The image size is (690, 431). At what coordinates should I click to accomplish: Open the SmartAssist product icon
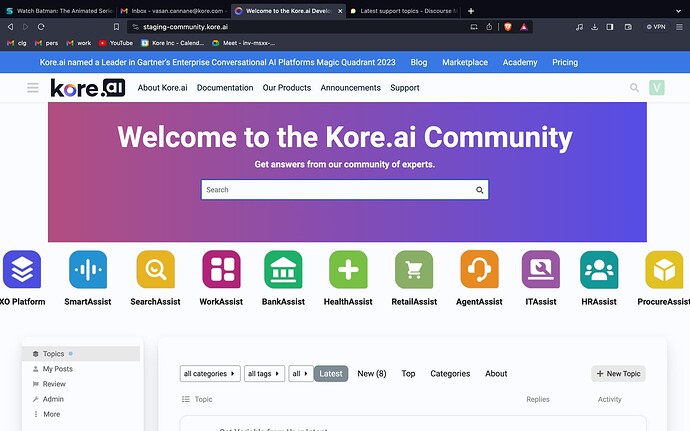point(88,269)
